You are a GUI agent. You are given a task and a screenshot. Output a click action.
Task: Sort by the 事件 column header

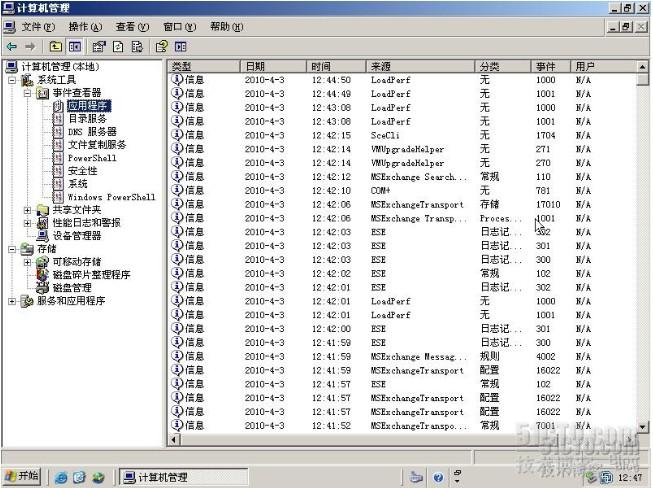pyautogui.click(x=551, y=67)
